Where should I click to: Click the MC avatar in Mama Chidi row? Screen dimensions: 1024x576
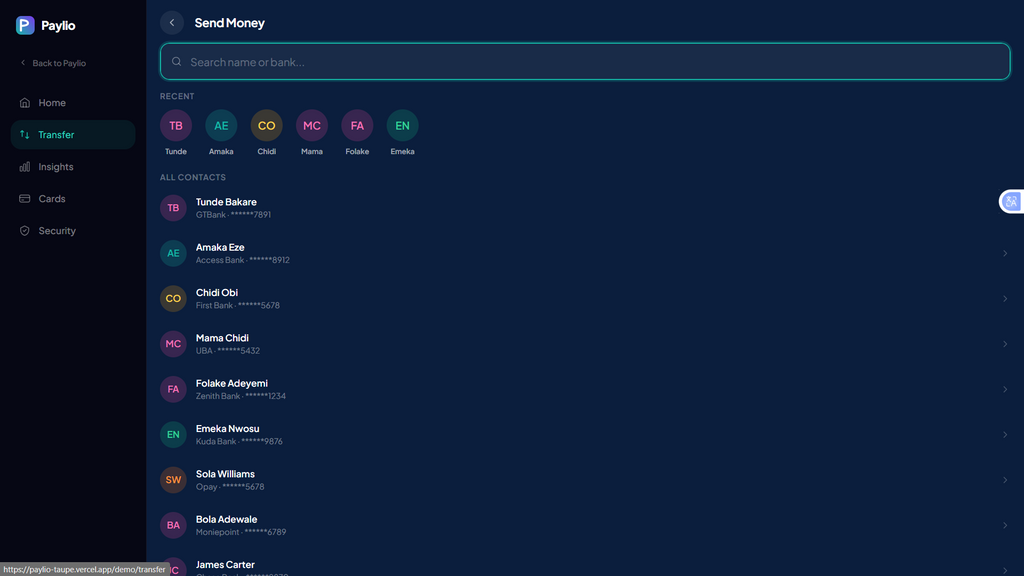[173, 344]
